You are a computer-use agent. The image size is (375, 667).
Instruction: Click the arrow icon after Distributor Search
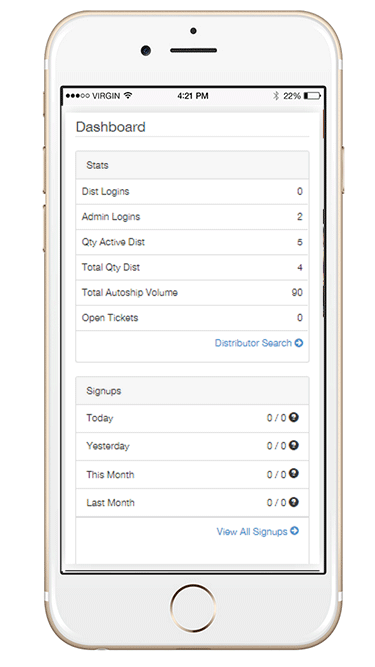298,343
